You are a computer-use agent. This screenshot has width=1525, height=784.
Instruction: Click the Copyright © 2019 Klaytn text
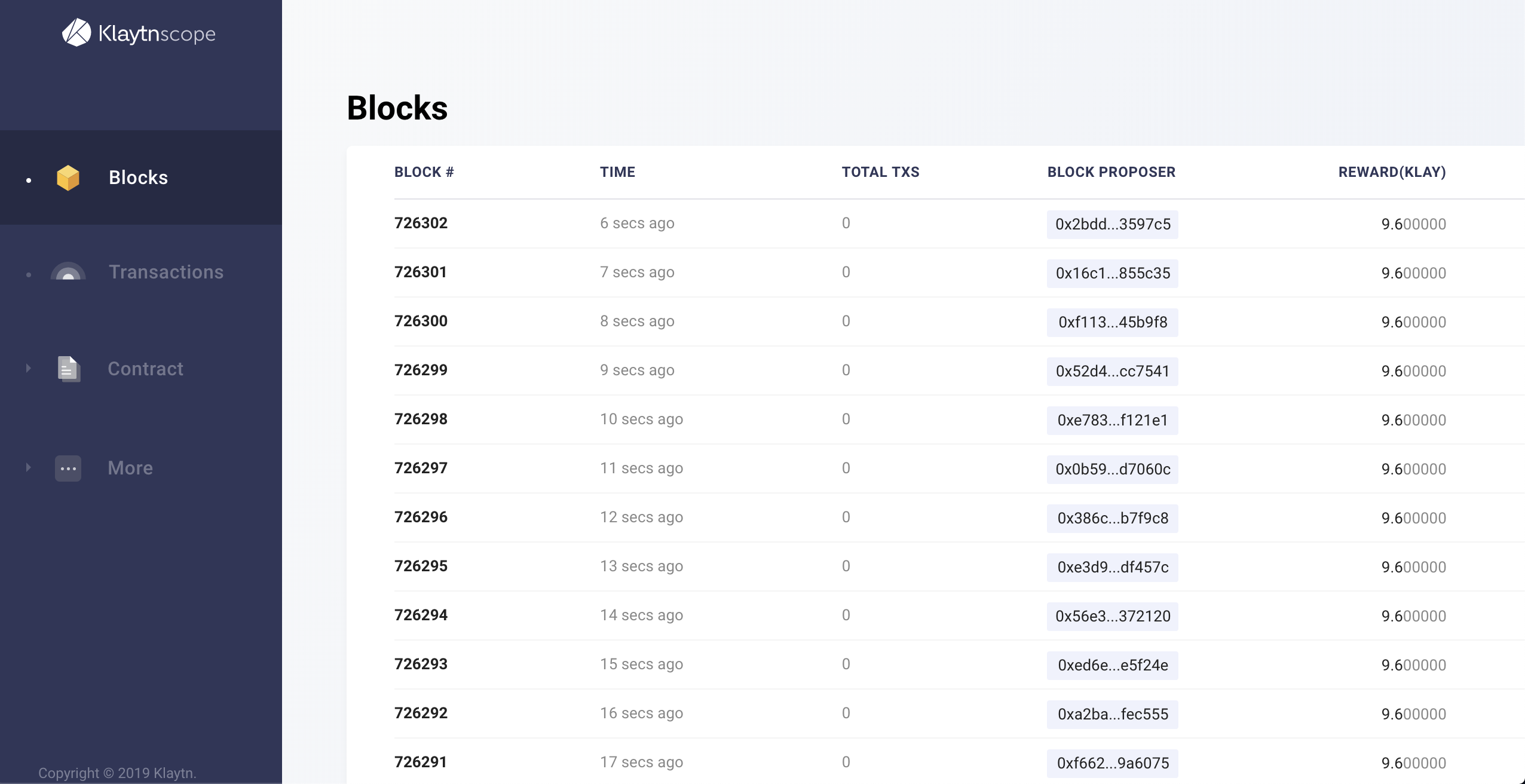[x=117, y=773]
